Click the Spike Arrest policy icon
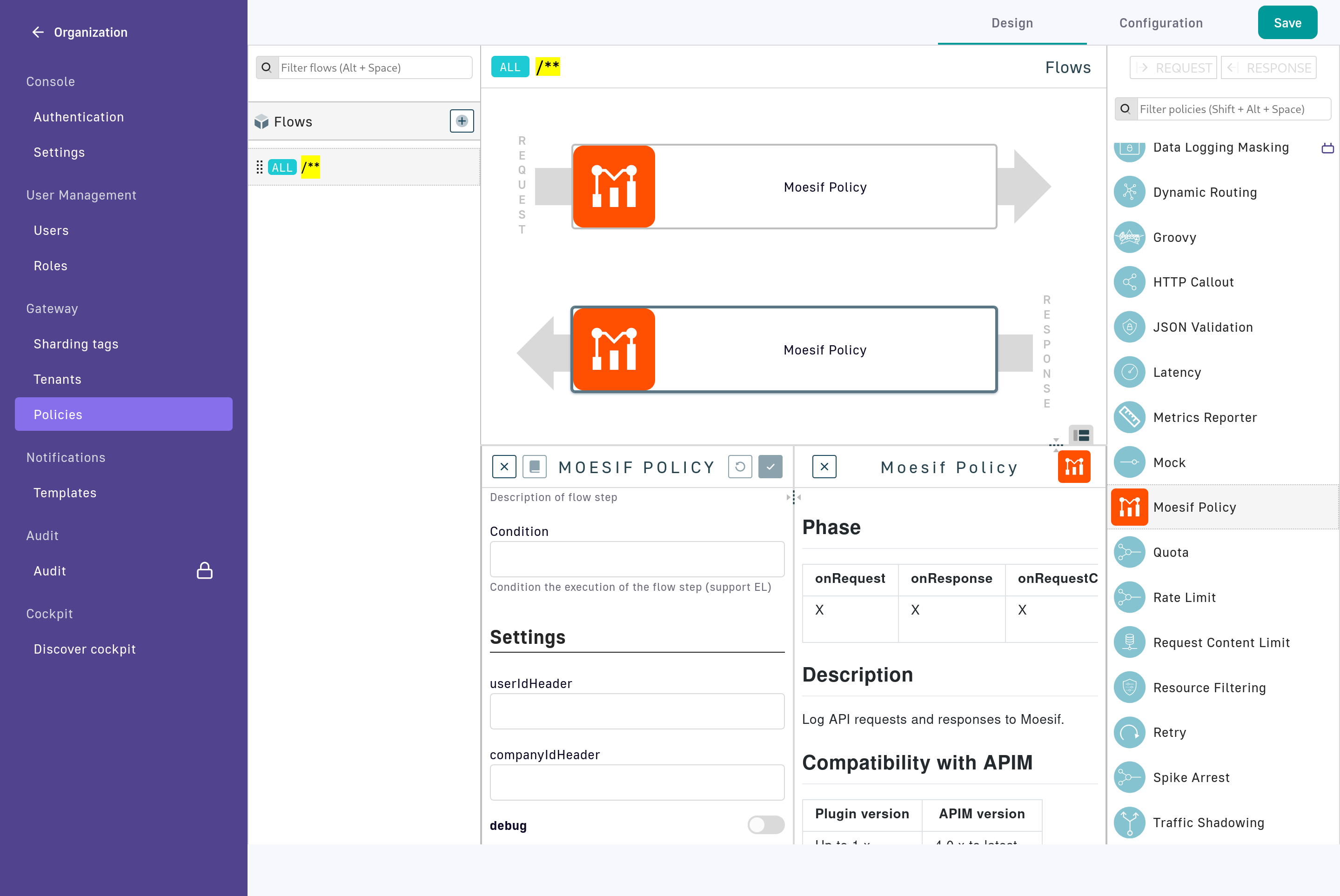1340x896 pixels. pyautogui.click(x=1130, y=777)
